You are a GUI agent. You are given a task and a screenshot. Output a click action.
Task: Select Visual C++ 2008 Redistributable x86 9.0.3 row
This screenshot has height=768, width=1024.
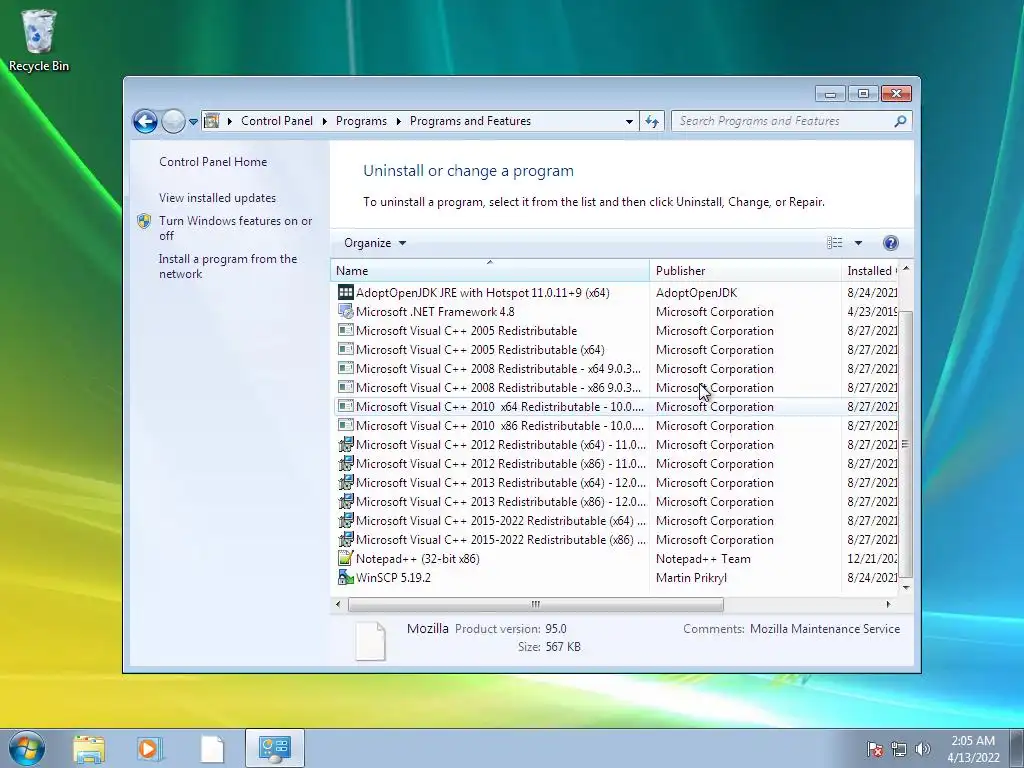pos(616,387)
